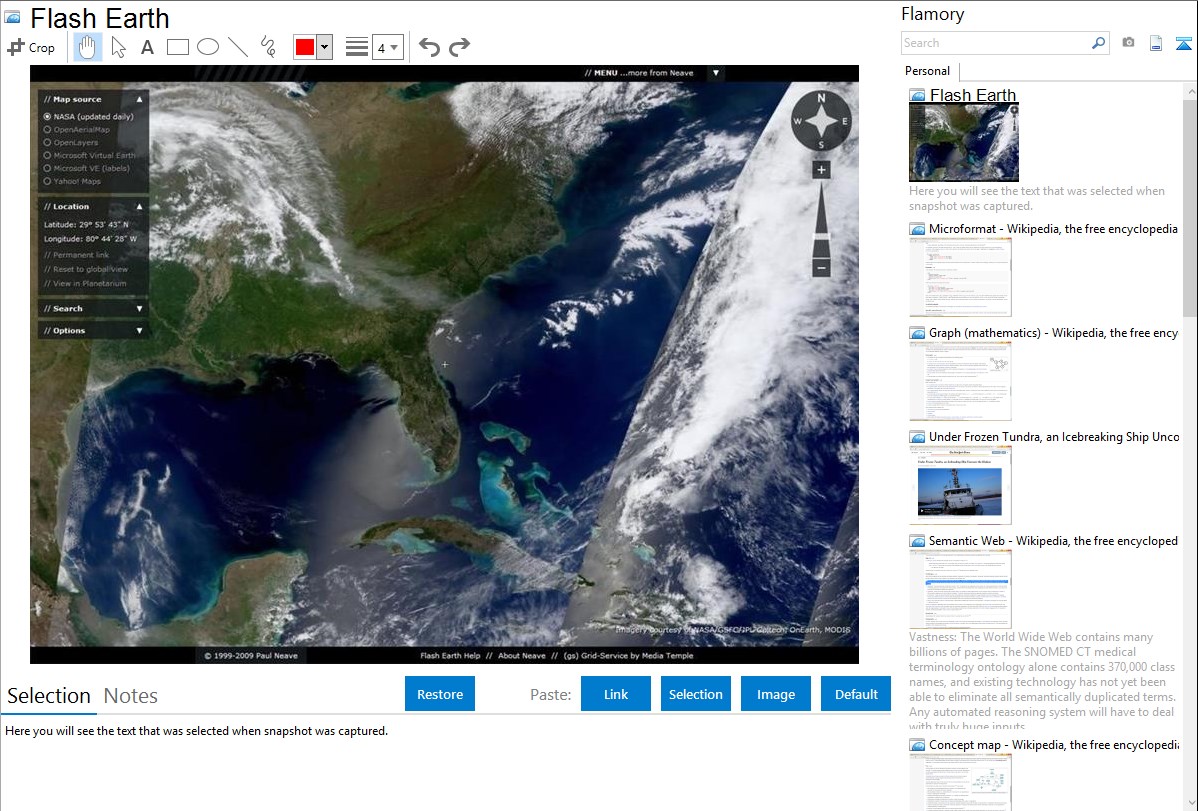
Task: Open the Graph (mathematics) snapshot thumbnail
Action: click(x=960, y=381)
